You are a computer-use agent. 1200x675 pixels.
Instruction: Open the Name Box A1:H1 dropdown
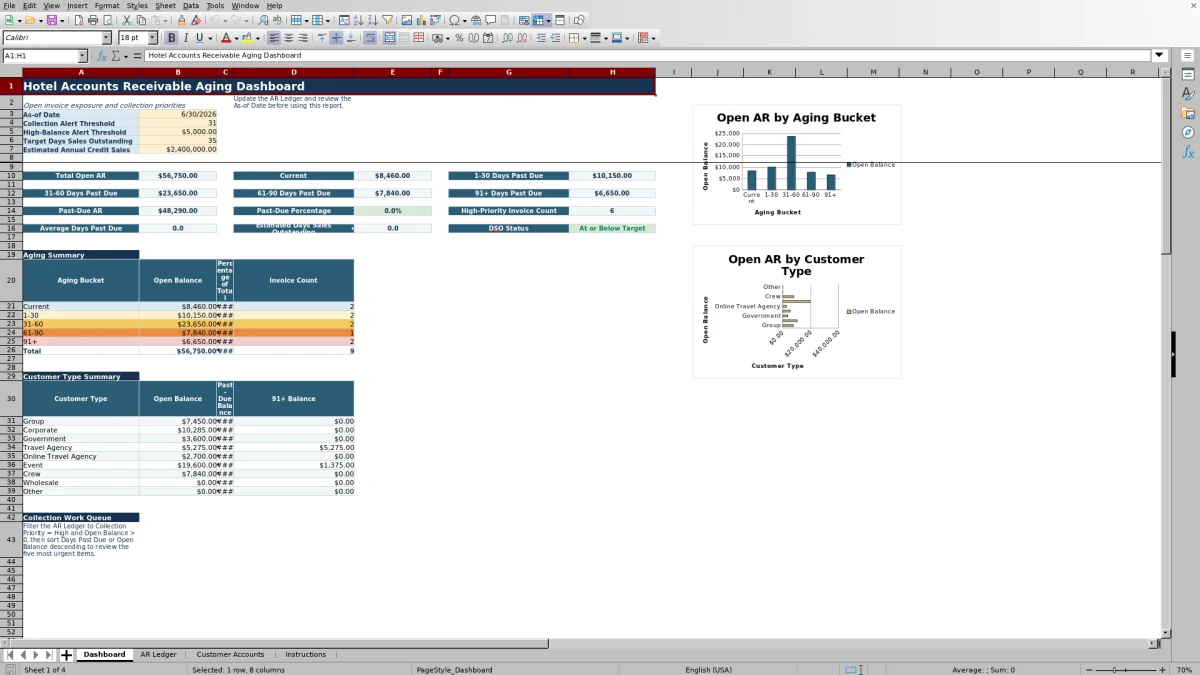click(x=82, y=56)
